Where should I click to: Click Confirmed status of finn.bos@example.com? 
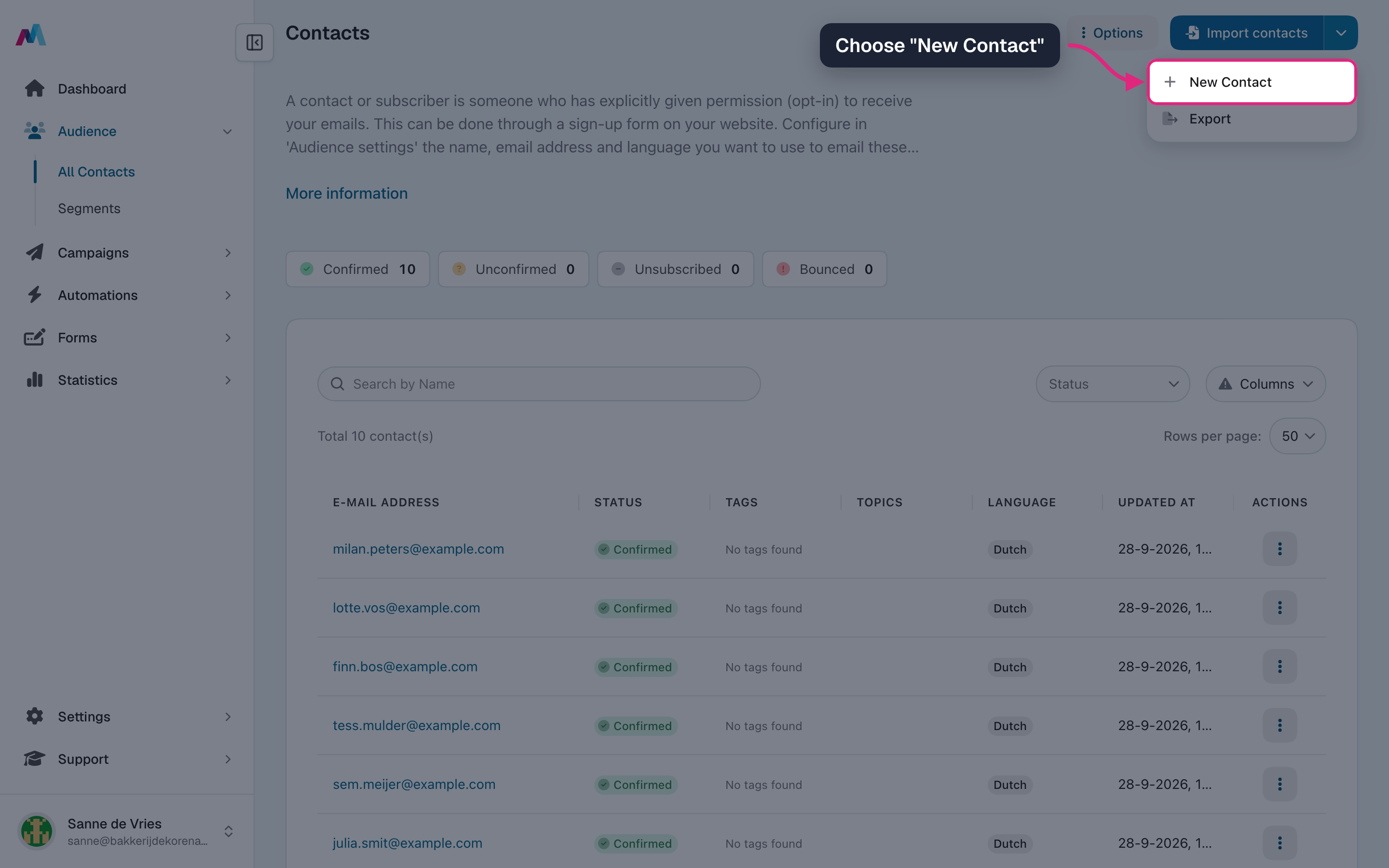636,667
